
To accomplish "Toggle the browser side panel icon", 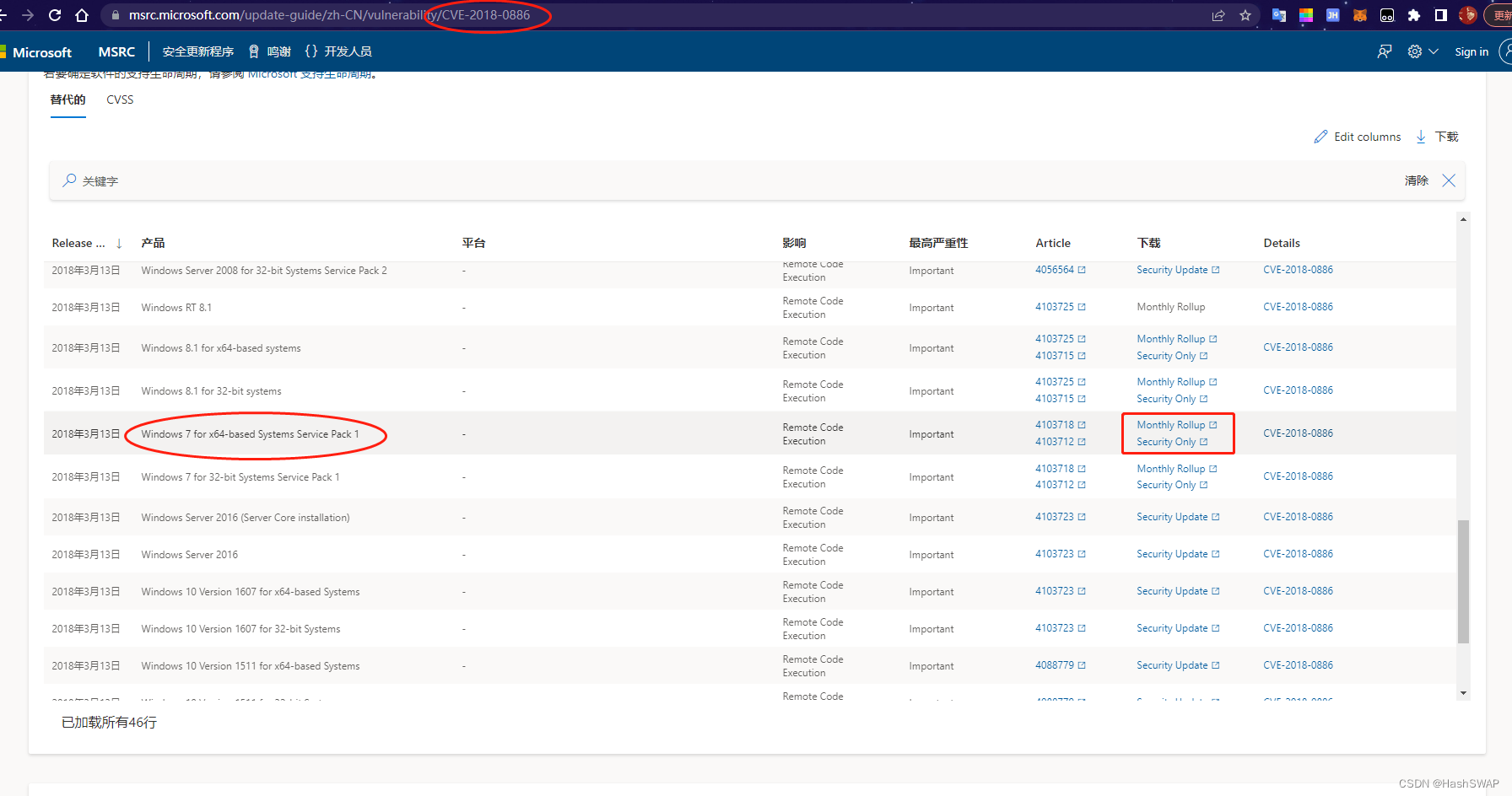I will click(x=1441, y=15).
